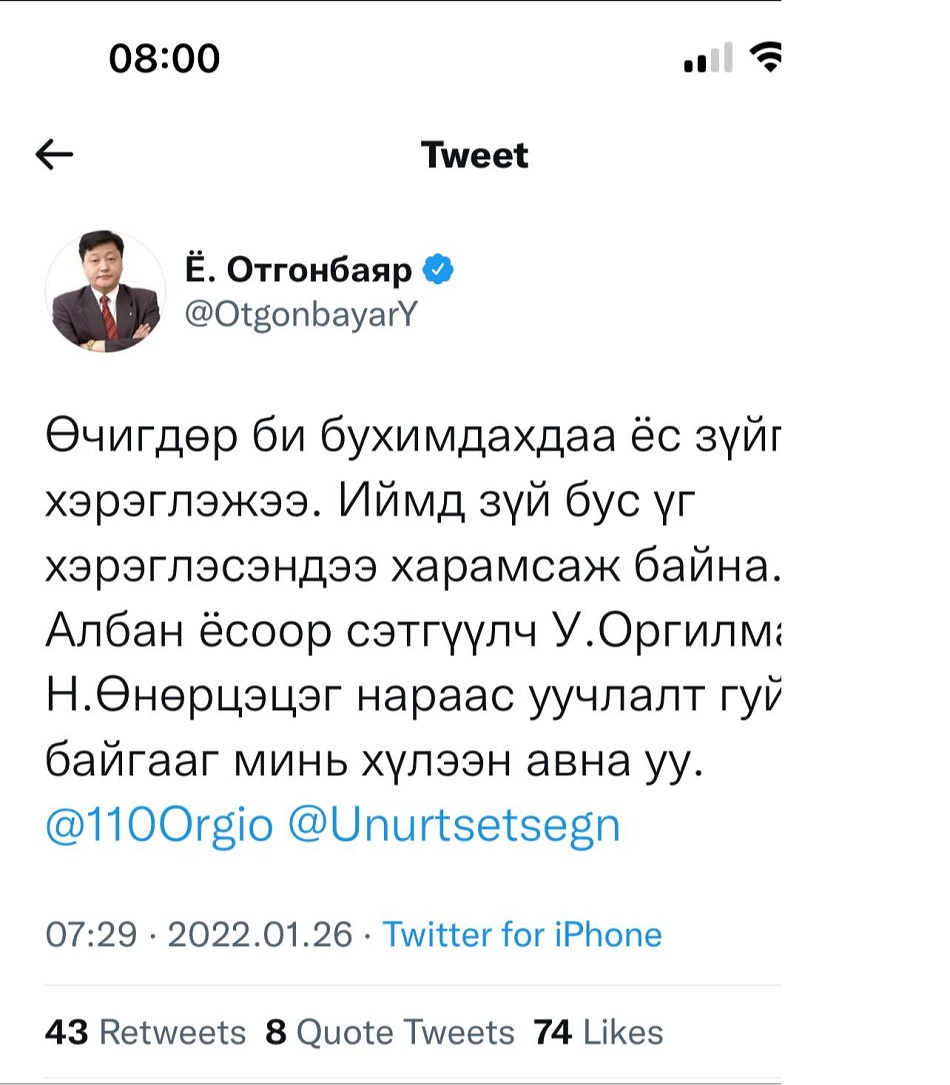
Task: Tap the 07:29 tweet timestamp
Action: tap(91, 935)
